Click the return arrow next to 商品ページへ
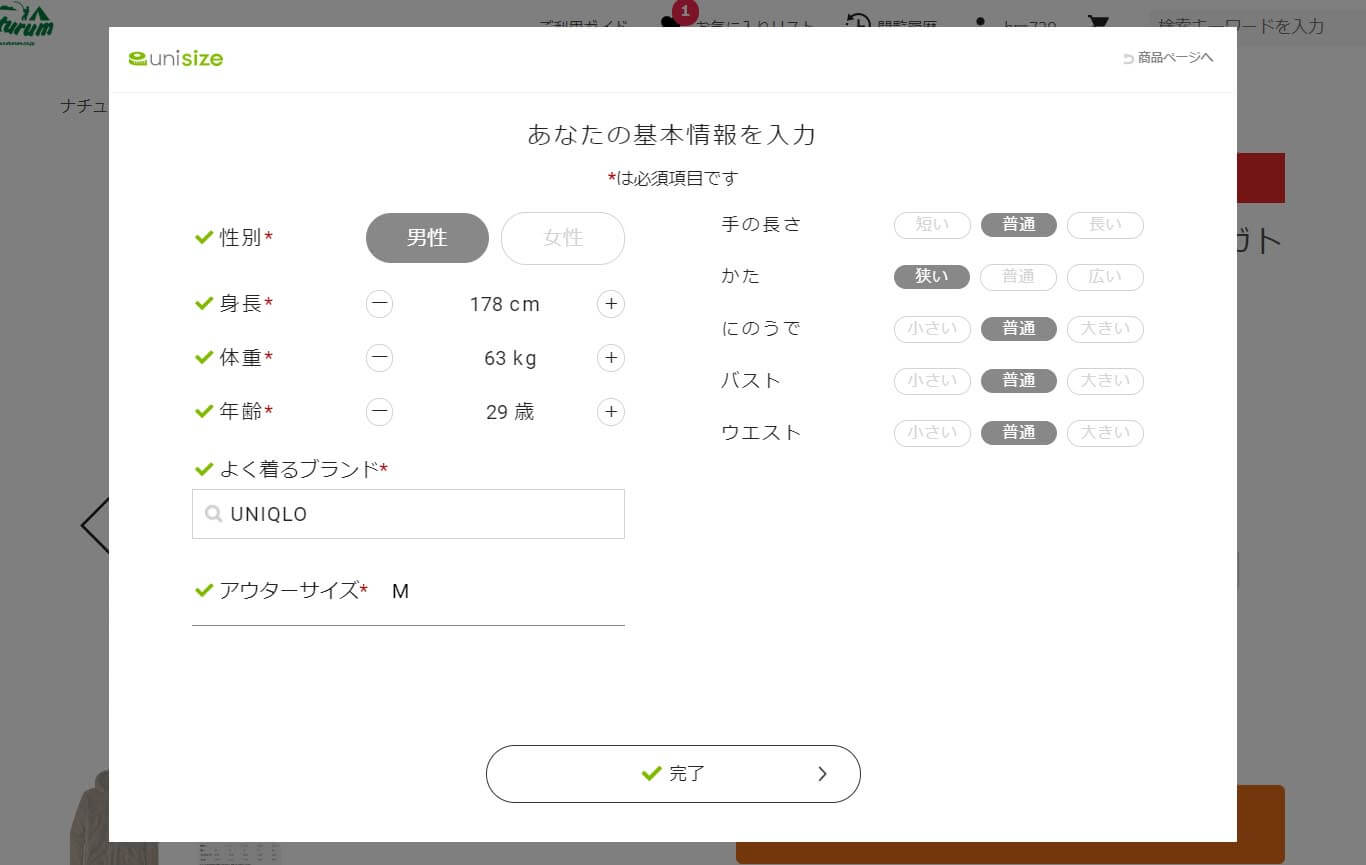 [1126, 57]
